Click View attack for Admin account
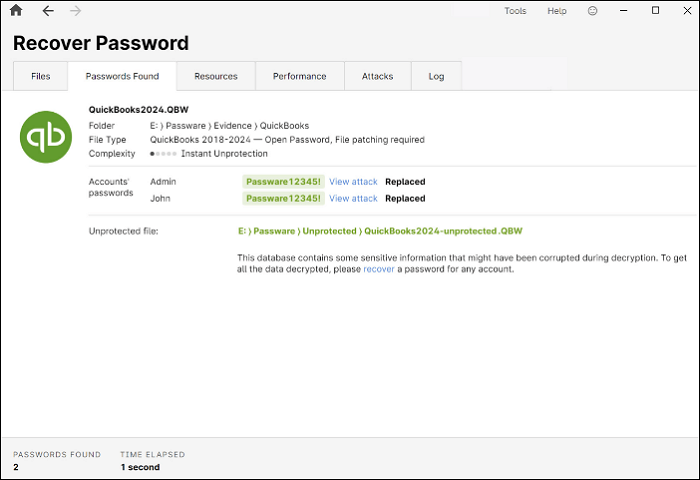700x480 pixels. [353, 182]
